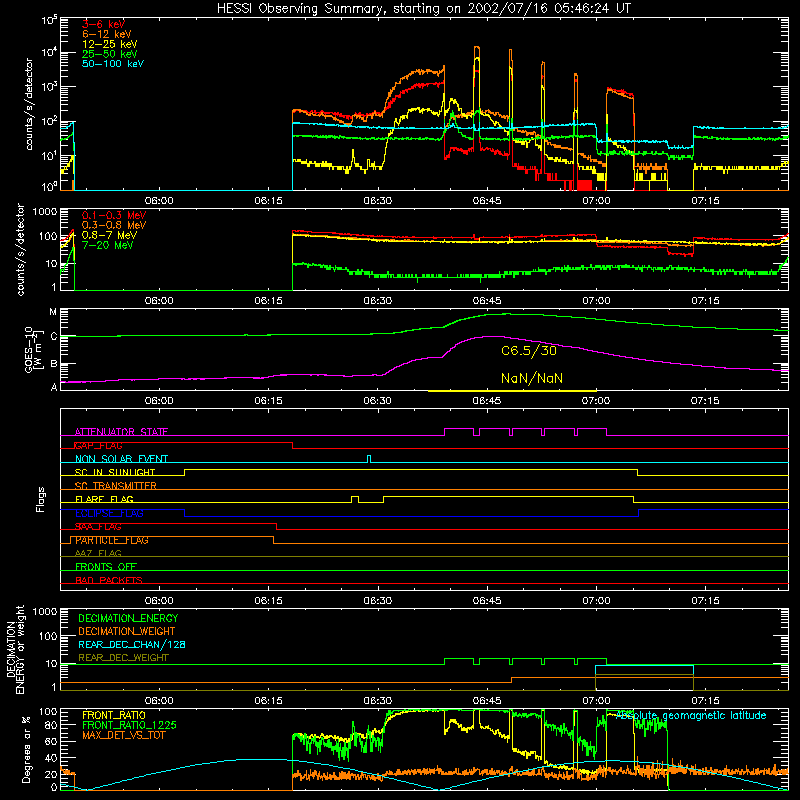Click the 07:15 time label under decimation plot

[705, 701]
